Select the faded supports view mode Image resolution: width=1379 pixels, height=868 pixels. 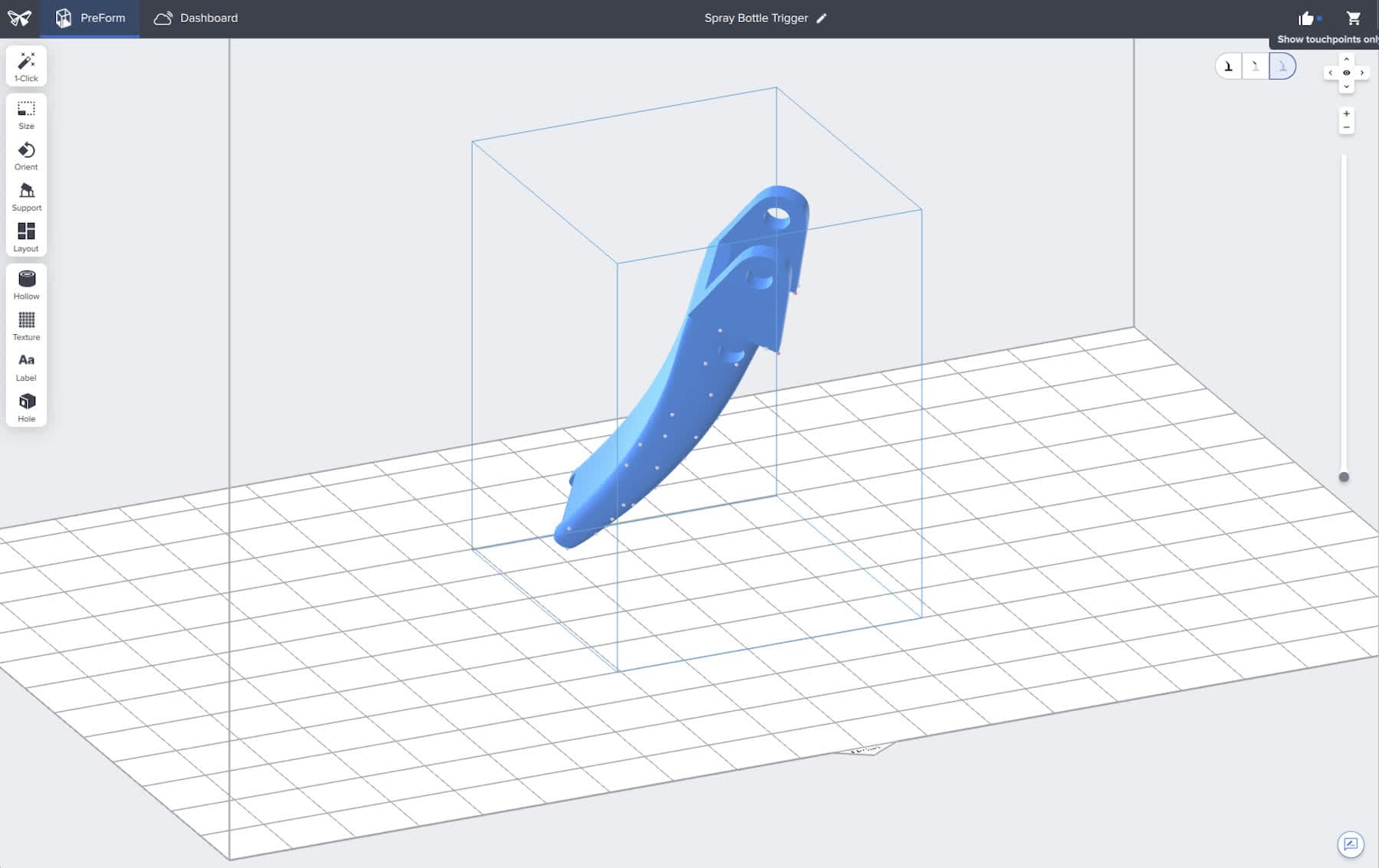1255,67
